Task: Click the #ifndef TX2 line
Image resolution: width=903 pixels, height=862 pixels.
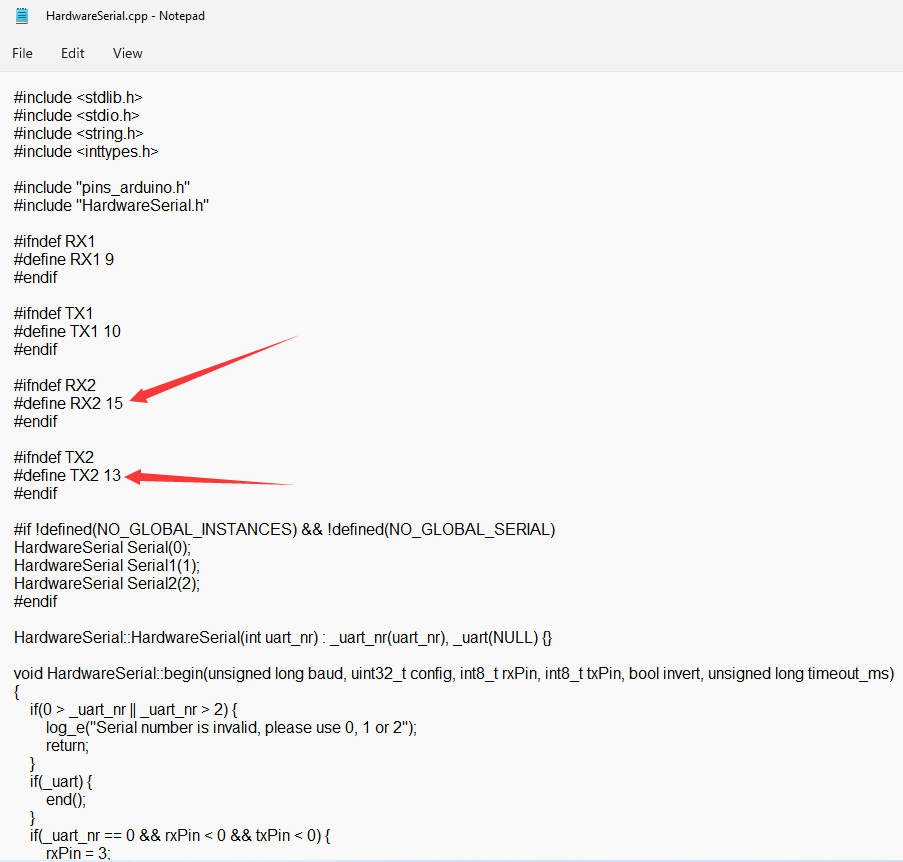Action: click(54, 458)
